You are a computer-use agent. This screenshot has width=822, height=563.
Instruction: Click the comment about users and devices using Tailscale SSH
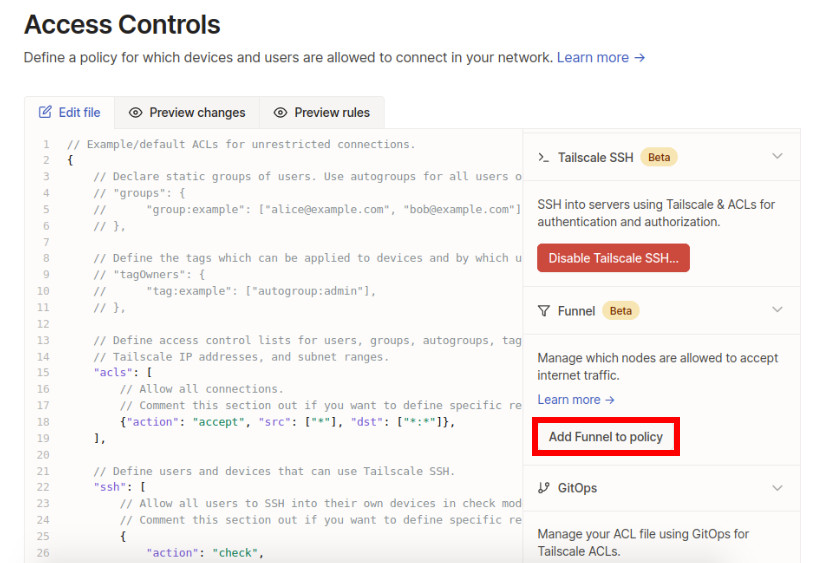(x=274, y=471)
